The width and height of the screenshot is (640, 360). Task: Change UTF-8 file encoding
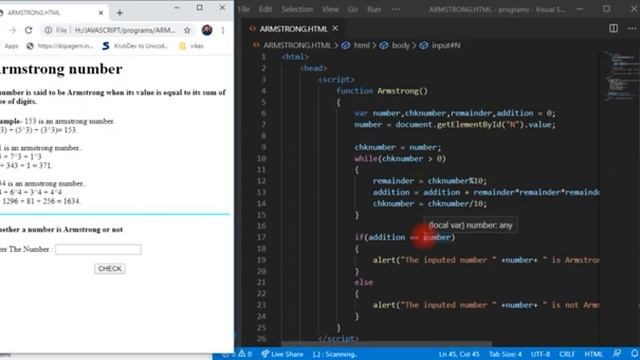click(540, 354)
